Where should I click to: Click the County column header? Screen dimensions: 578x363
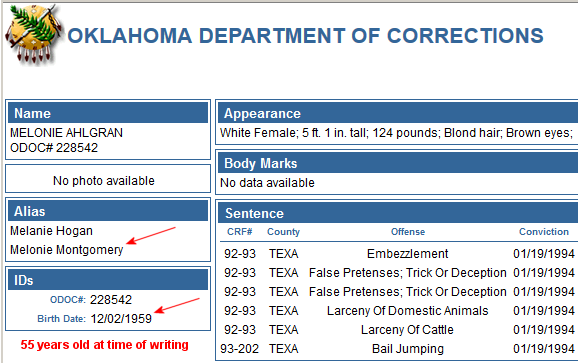click(x=283, y=232)
